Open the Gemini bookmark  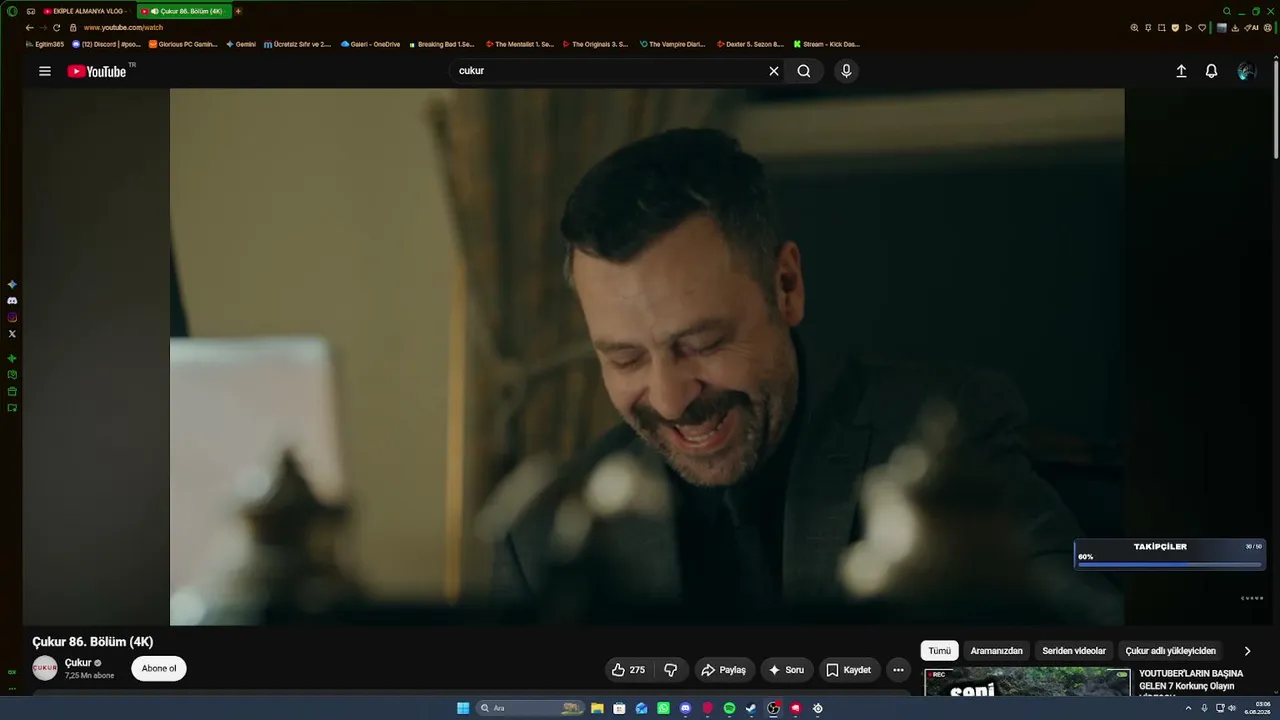click(241, 44)
